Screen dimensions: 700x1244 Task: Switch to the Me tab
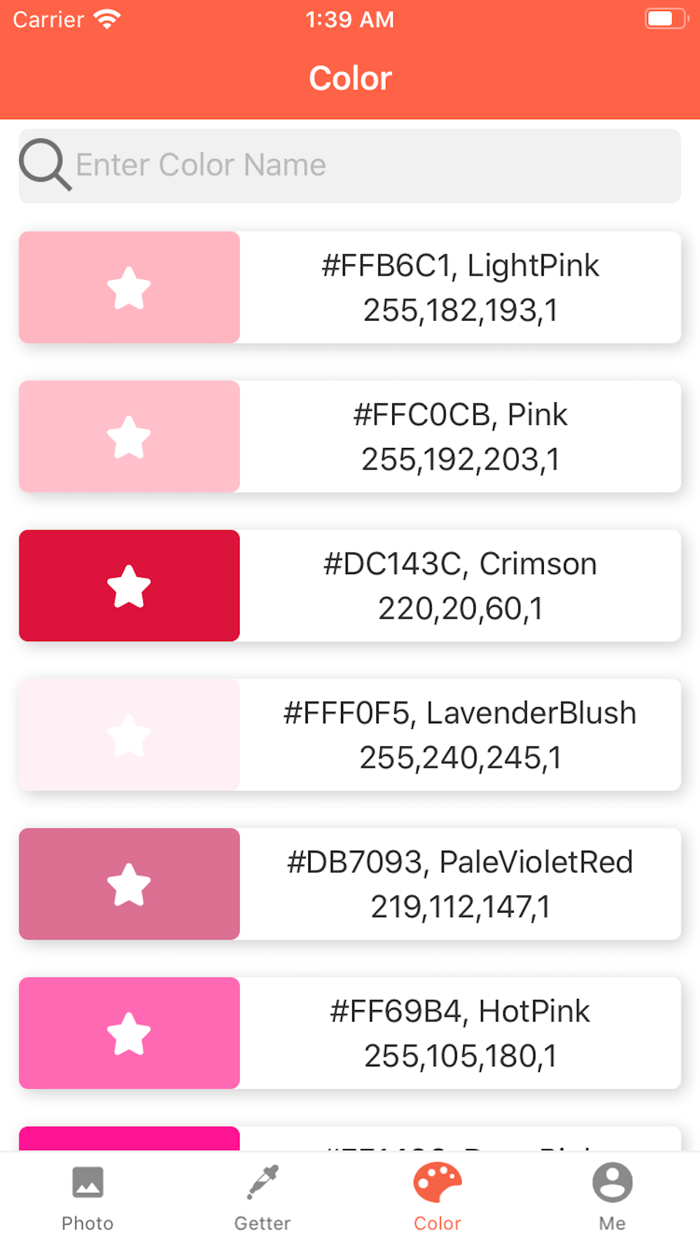click(x=612, y=1197)
